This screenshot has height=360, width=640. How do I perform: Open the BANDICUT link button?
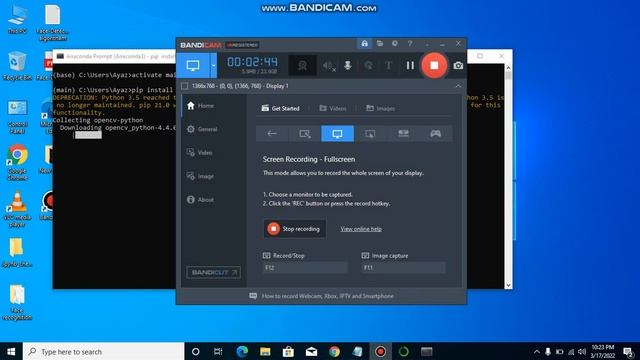click(x=213, y=272)
